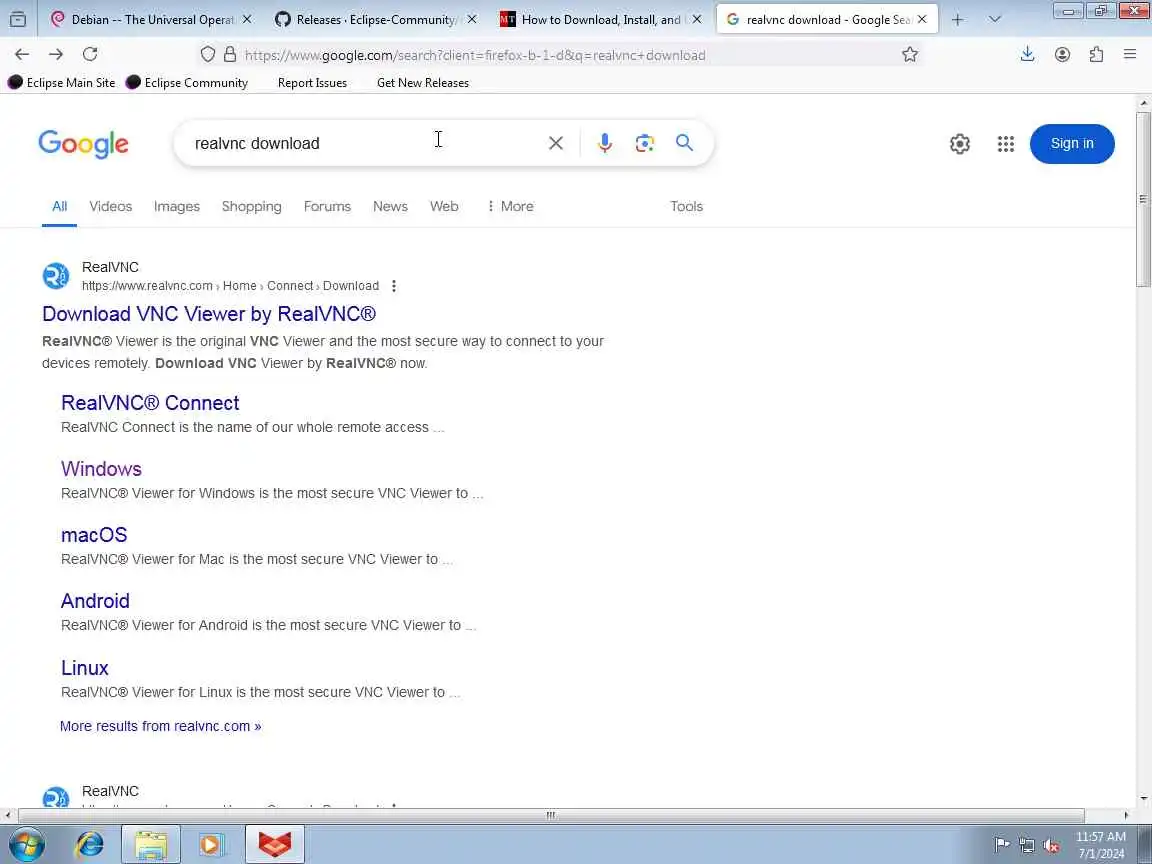Open Google quick settings gear icon
Image resolution: width=1152 pixels, height=864 pixels.
coord(960,144)
